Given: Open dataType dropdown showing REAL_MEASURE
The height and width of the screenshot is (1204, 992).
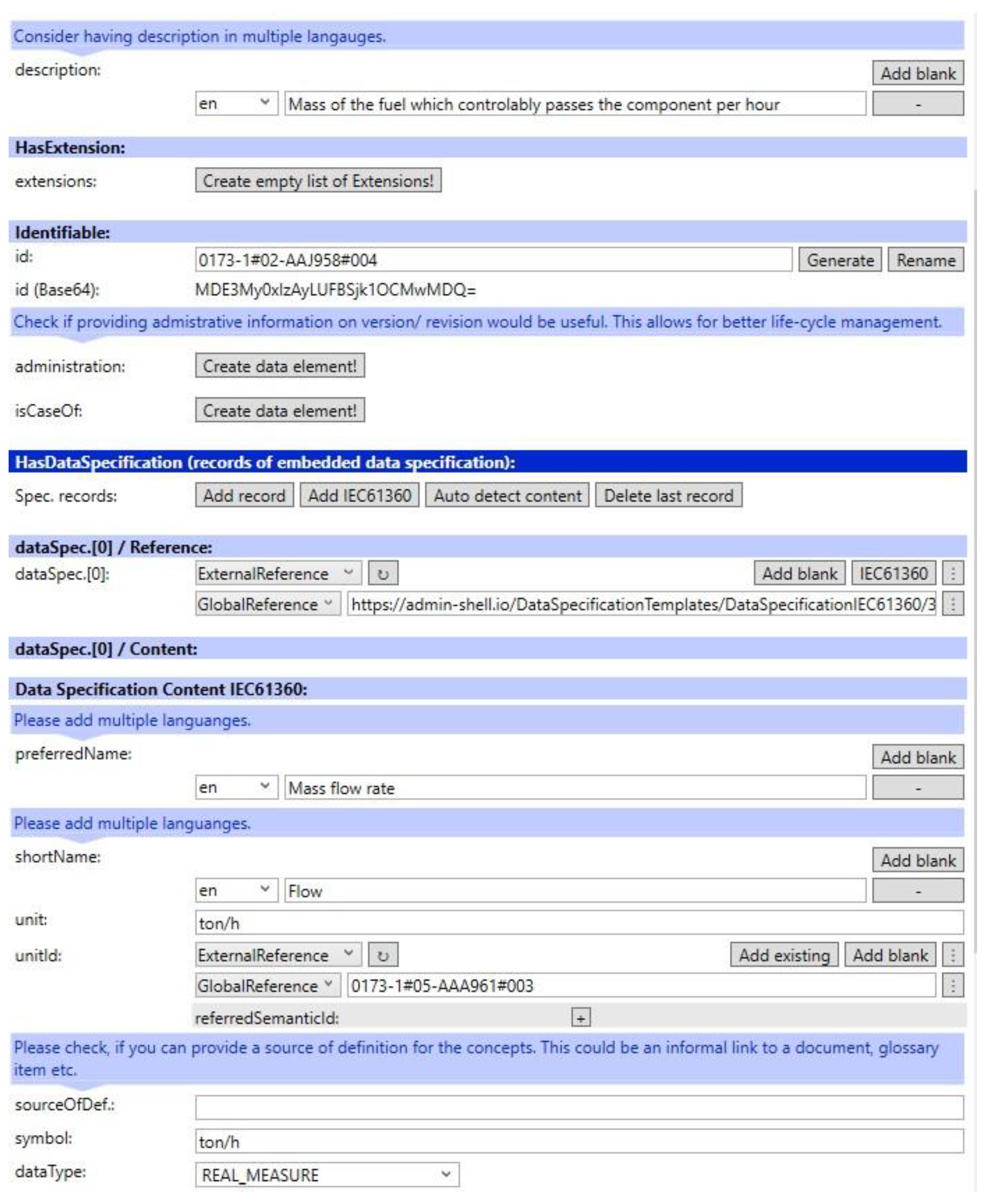Looking at the screenshot, I should [326, 1174].
